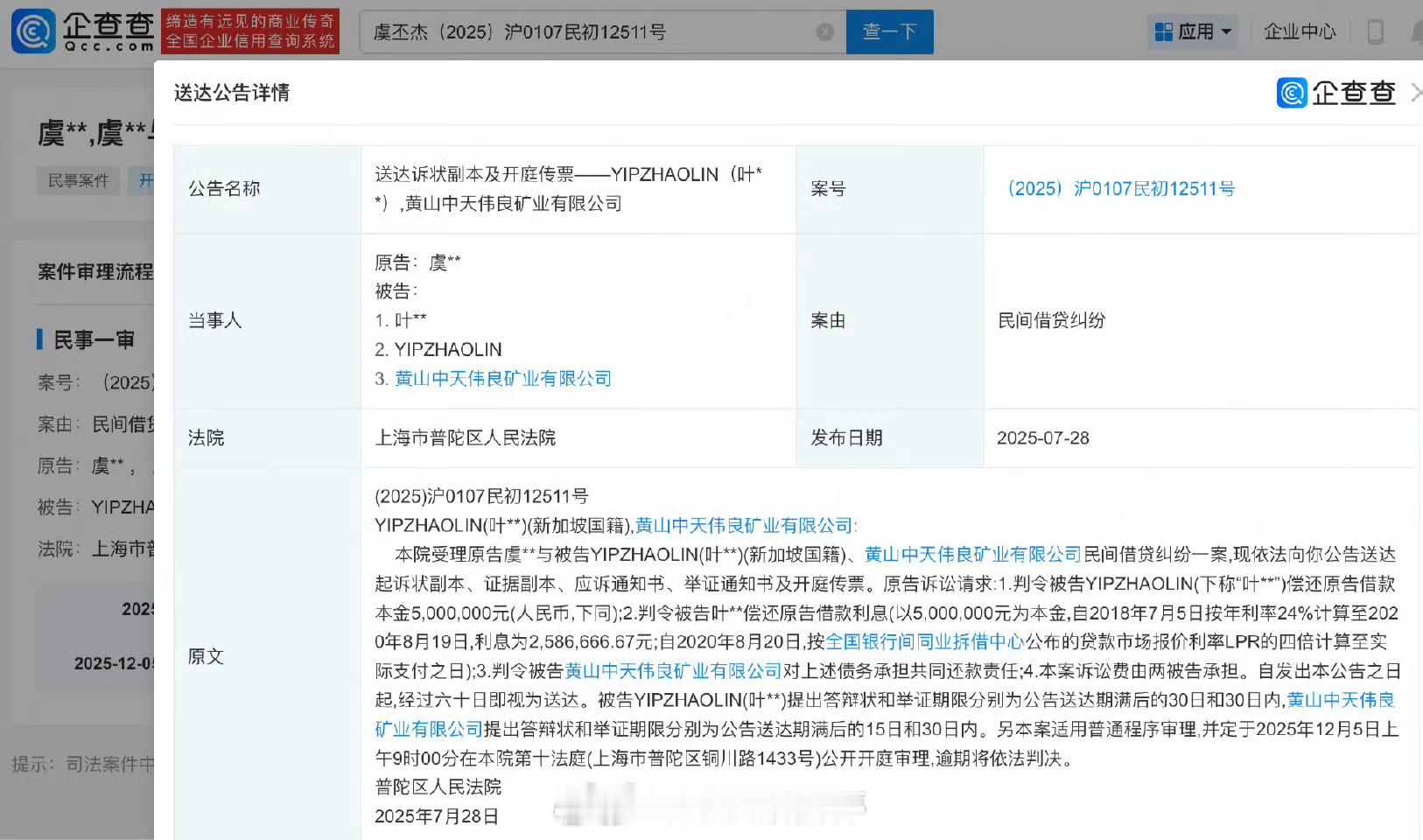
Task: Click the mobile phone icon in header
Action: click(1375, 32)
